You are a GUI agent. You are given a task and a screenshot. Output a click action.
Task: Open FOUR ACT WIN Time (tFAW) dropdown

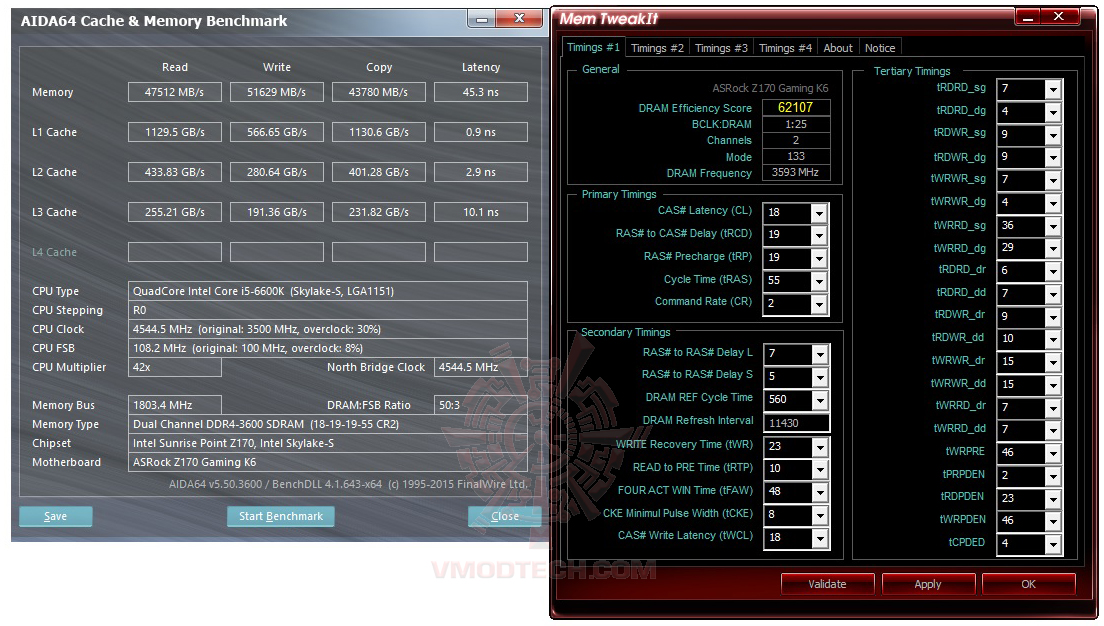820,492
